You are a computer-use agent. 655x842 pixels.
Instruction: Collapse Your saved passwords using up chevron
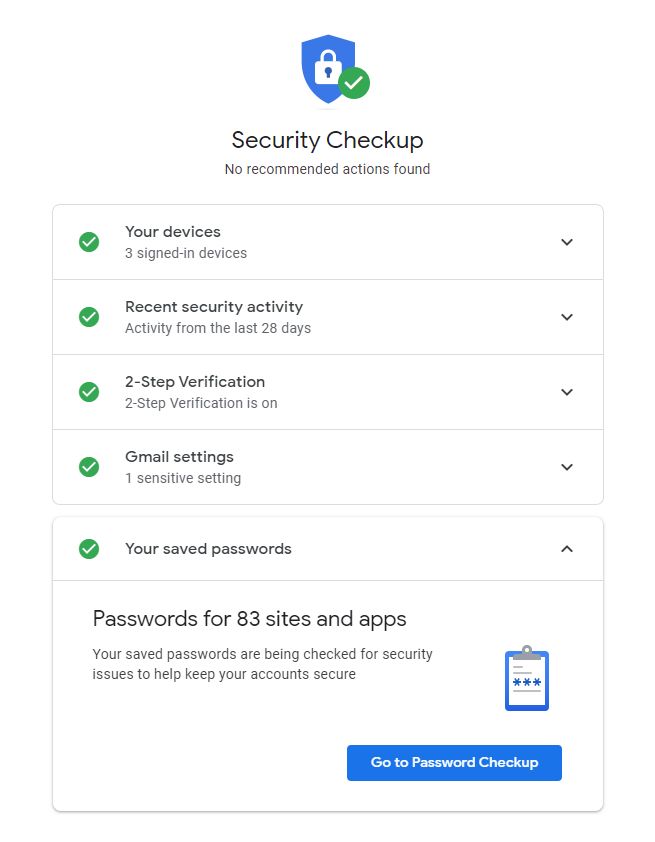point(567,549)
